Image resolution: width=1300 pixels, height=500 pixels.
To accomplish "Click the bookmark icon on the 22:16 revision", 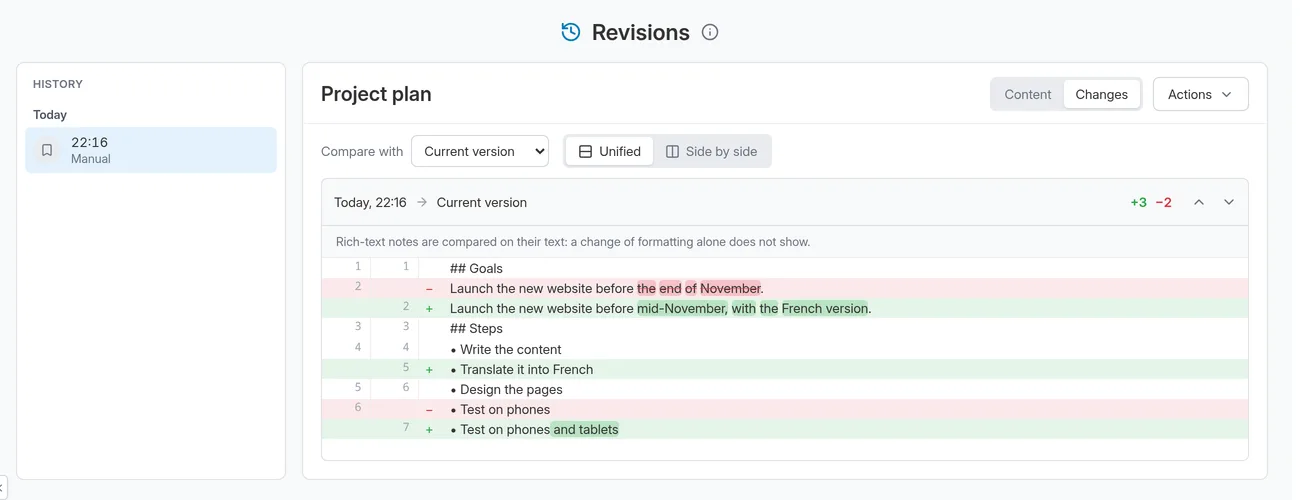I will pos(47,150).
